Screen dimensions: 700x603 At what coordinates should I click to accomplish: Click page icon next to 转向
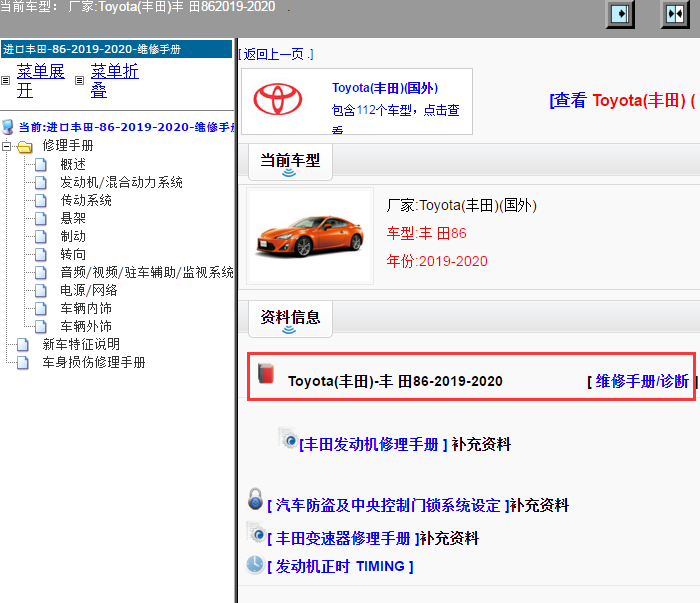(x=41, y=254)
